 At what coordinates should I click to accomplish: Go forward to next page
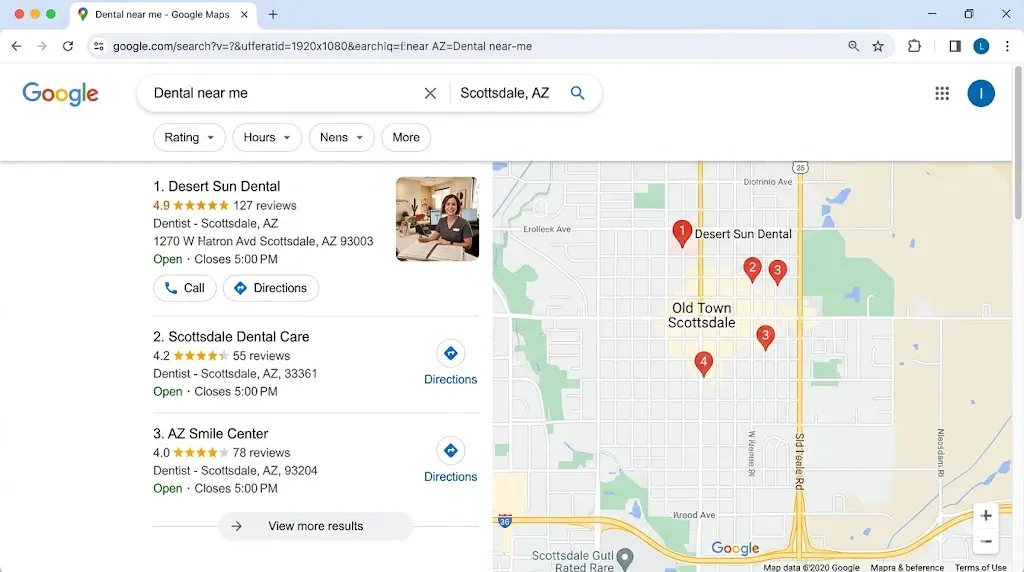pos(42,46)
